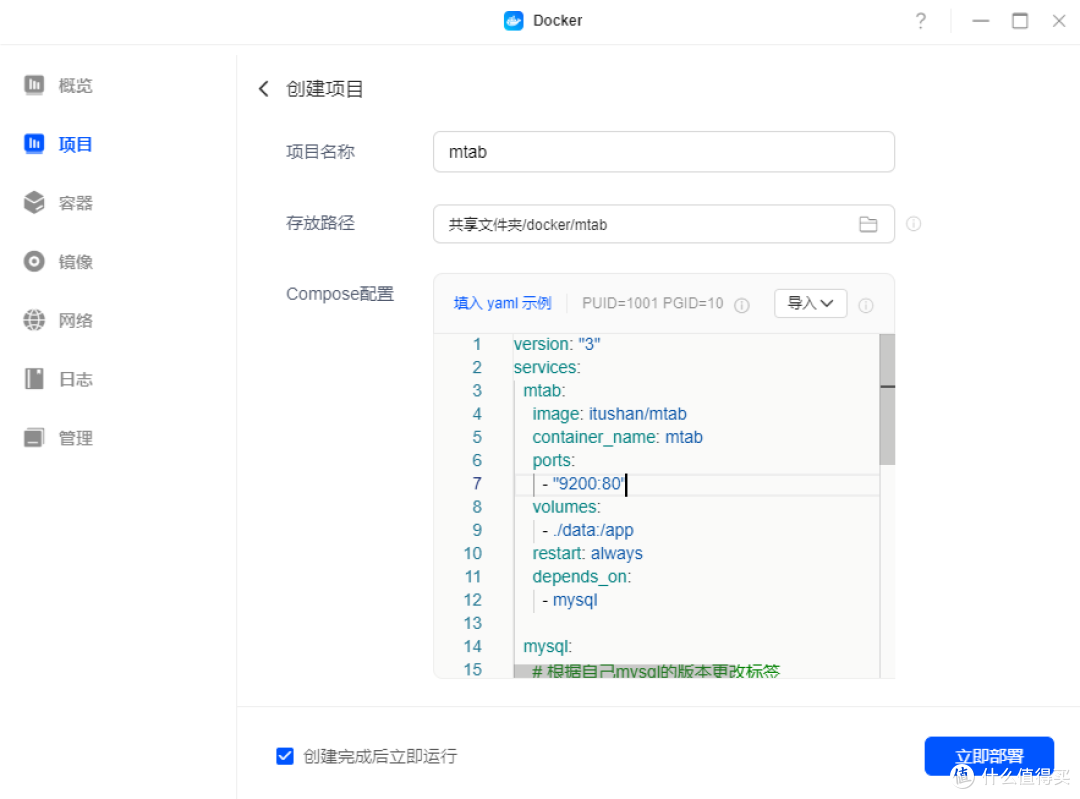
Task: Open the folder browser beside 存放路径 field
Action: coord(868,224)
